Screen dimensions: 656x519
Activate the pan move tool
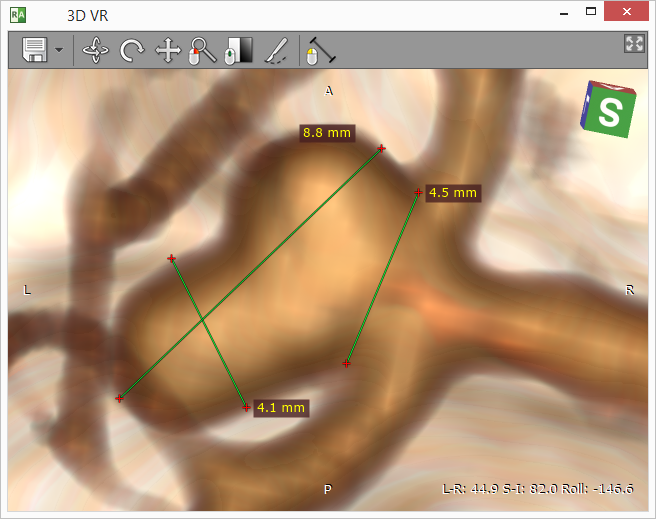167,50
